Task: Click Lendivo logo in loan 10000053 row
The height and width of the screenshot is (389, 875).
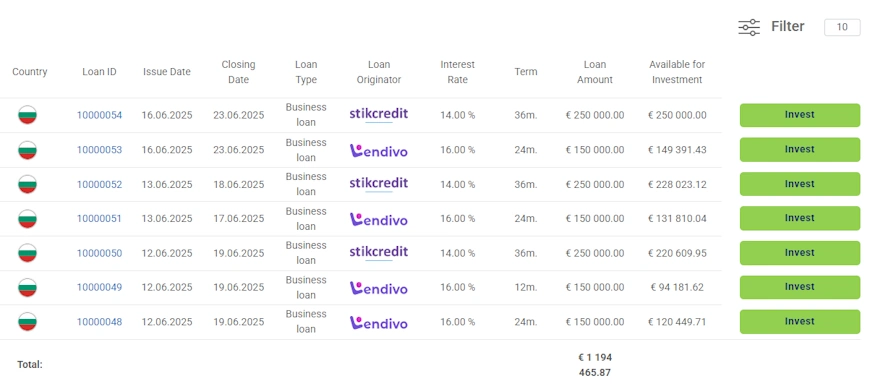Action: pyautogui.click(x=378, y=150)
